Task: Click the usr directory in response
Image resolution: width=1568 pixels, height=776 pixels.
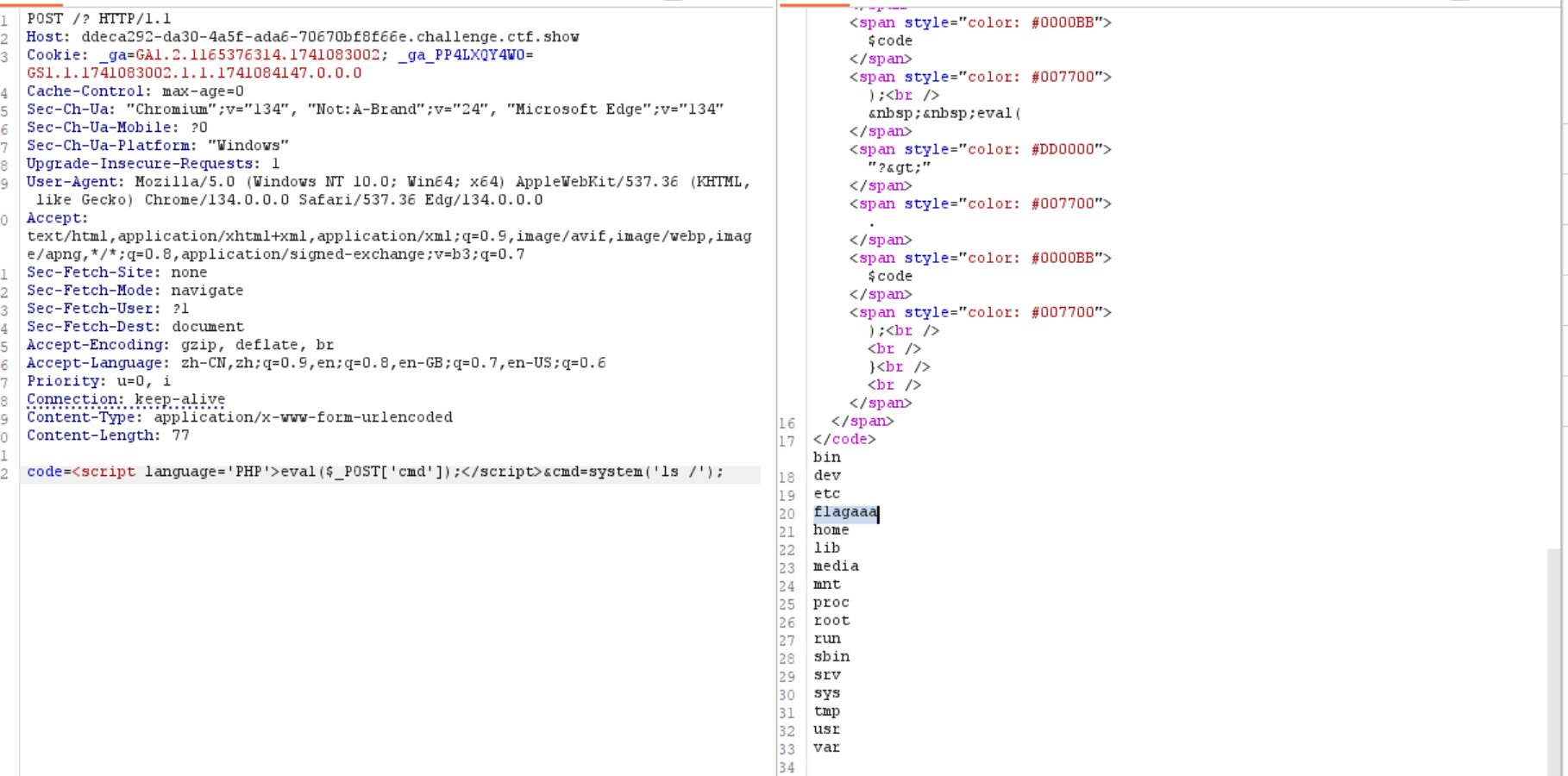Action: 826,729
